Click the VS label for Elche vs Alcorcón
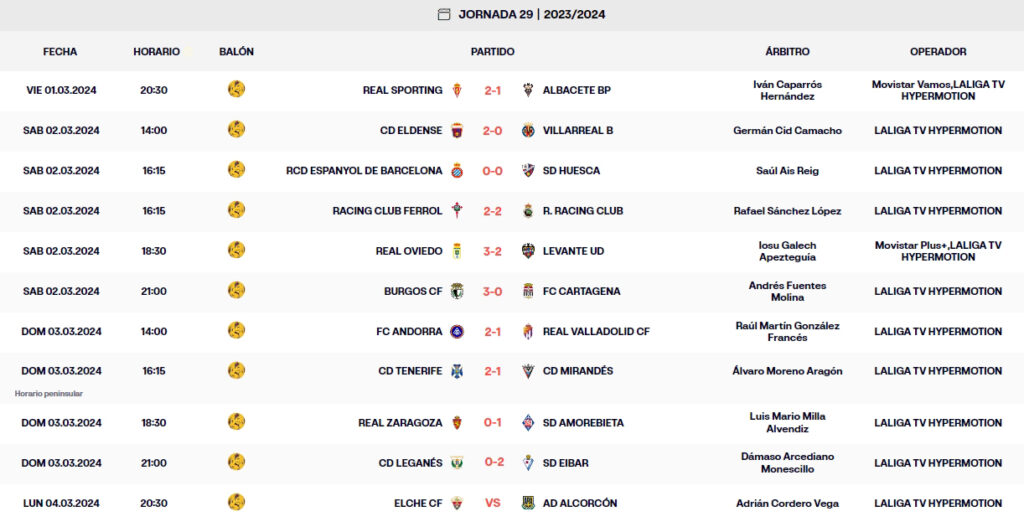1024x527 pixels. pos(493,503)
